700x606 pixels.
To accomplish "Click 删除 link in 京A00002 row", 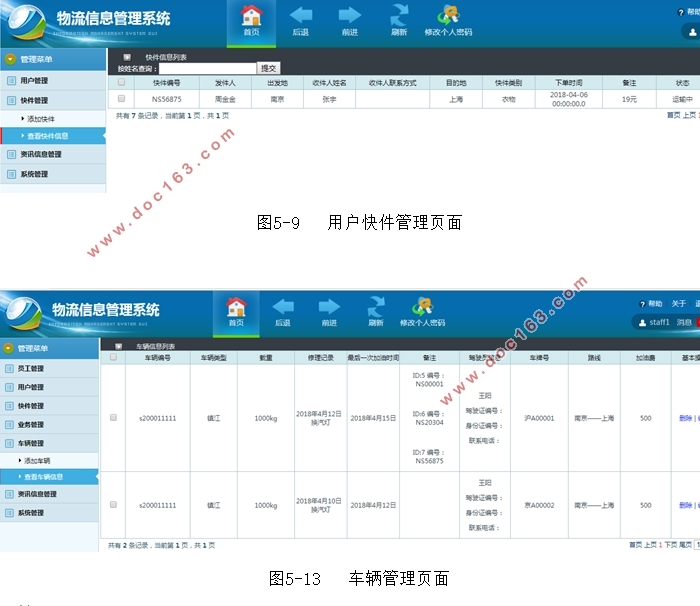I will [685, 505].
